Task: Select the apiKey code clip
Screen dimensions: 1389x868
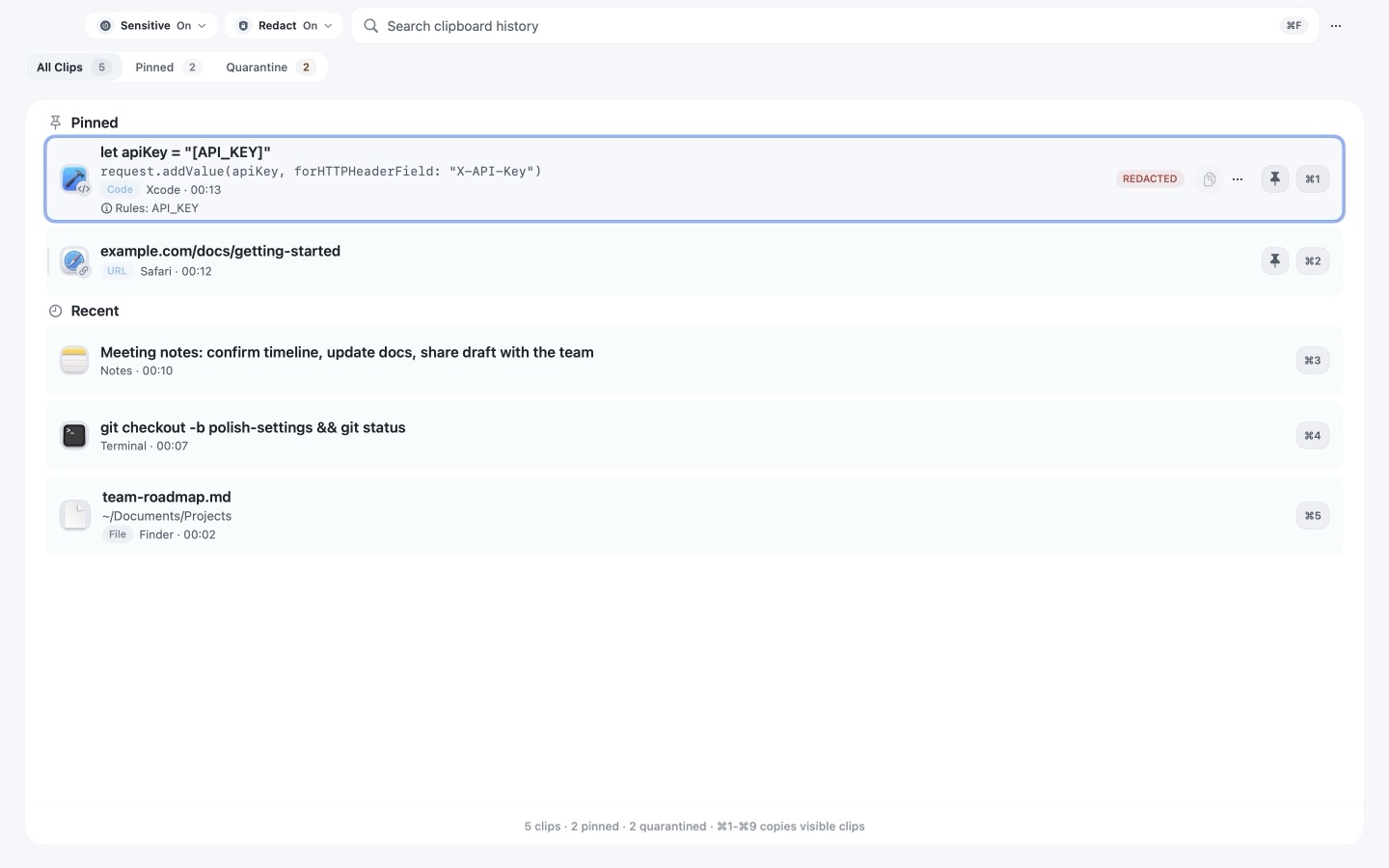Action: [694, 179]
